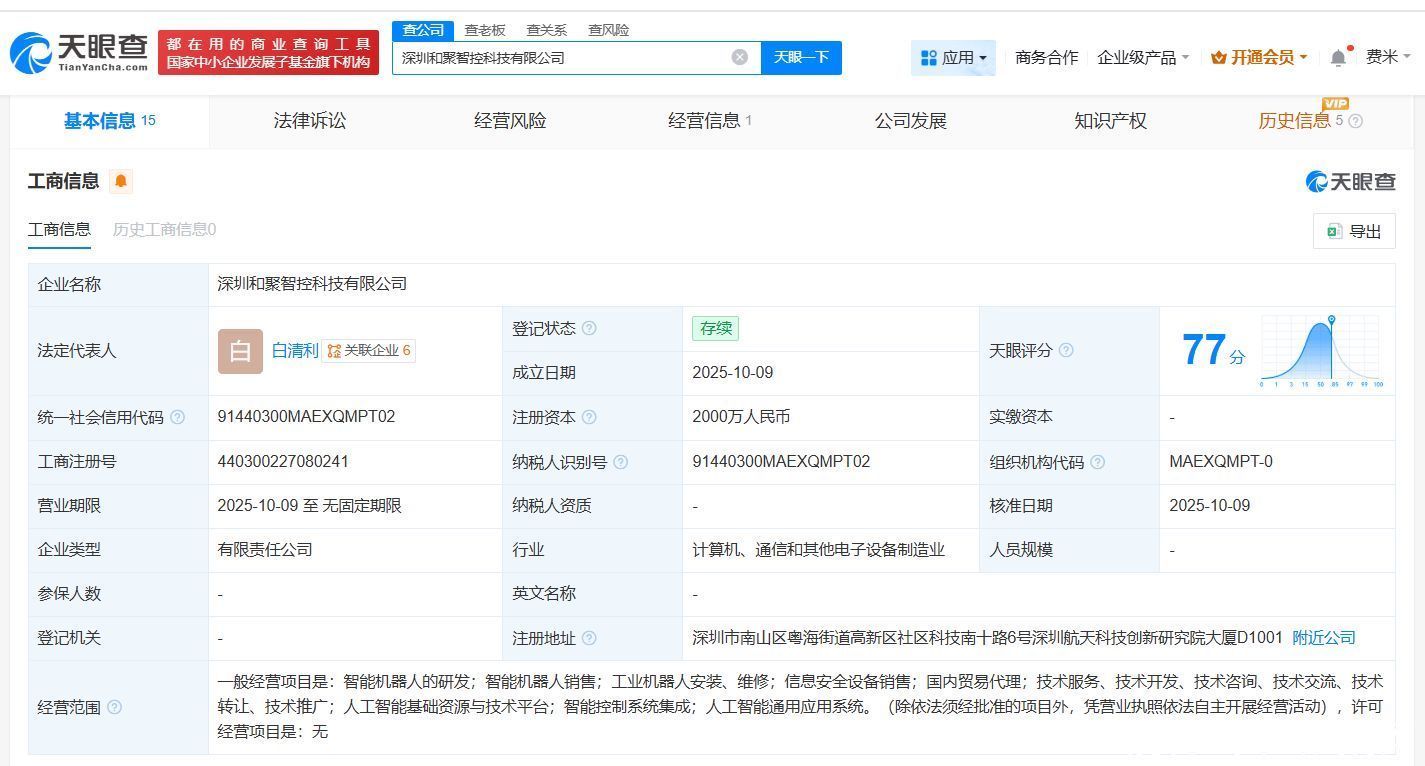Click the company name search input field
Viewport: 1425px width, 766px height.
pos(560,58)
